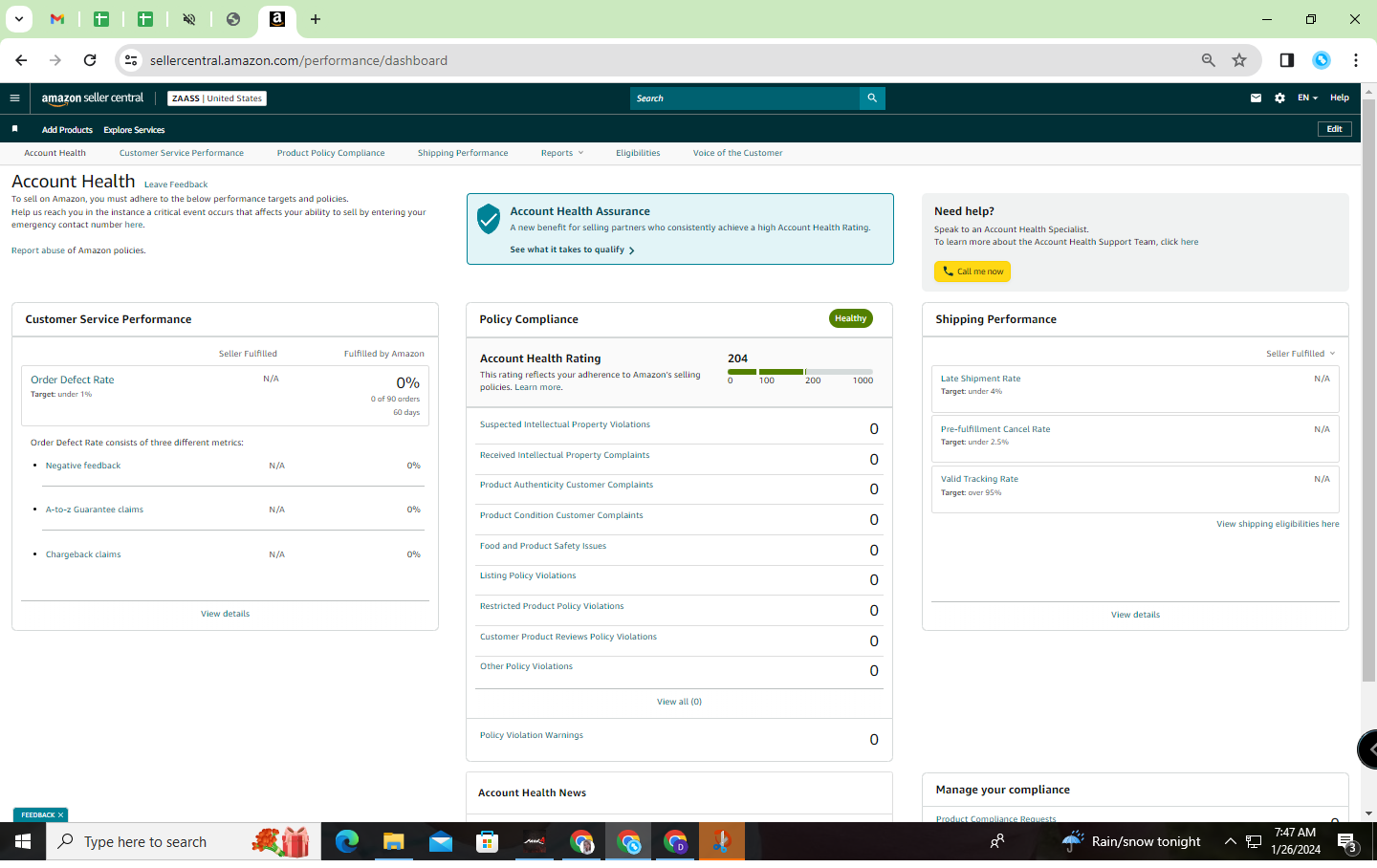Expand the Seller Fulfilled dropdown

coord(1300,354)
